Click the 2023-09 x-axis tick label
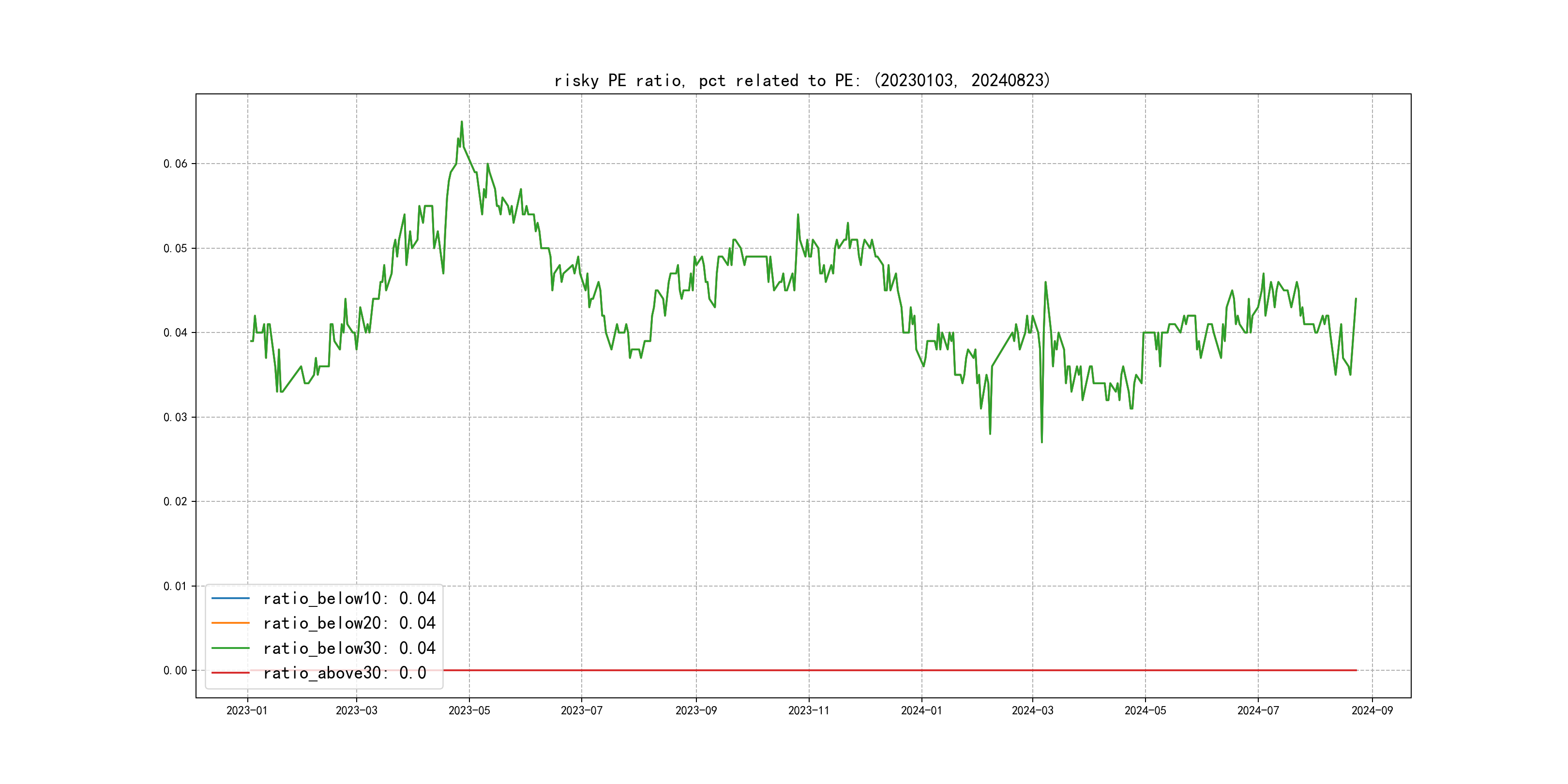Image resolution: width=1568 pixels, height=784 pixels. pyautogui.click(x=696, y=710)
